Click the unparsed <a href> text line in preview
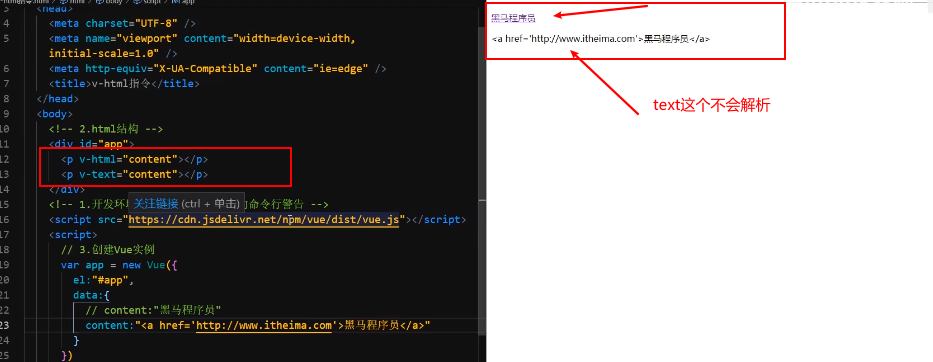Screen dimensions: 933x362 tap(601, 39)
